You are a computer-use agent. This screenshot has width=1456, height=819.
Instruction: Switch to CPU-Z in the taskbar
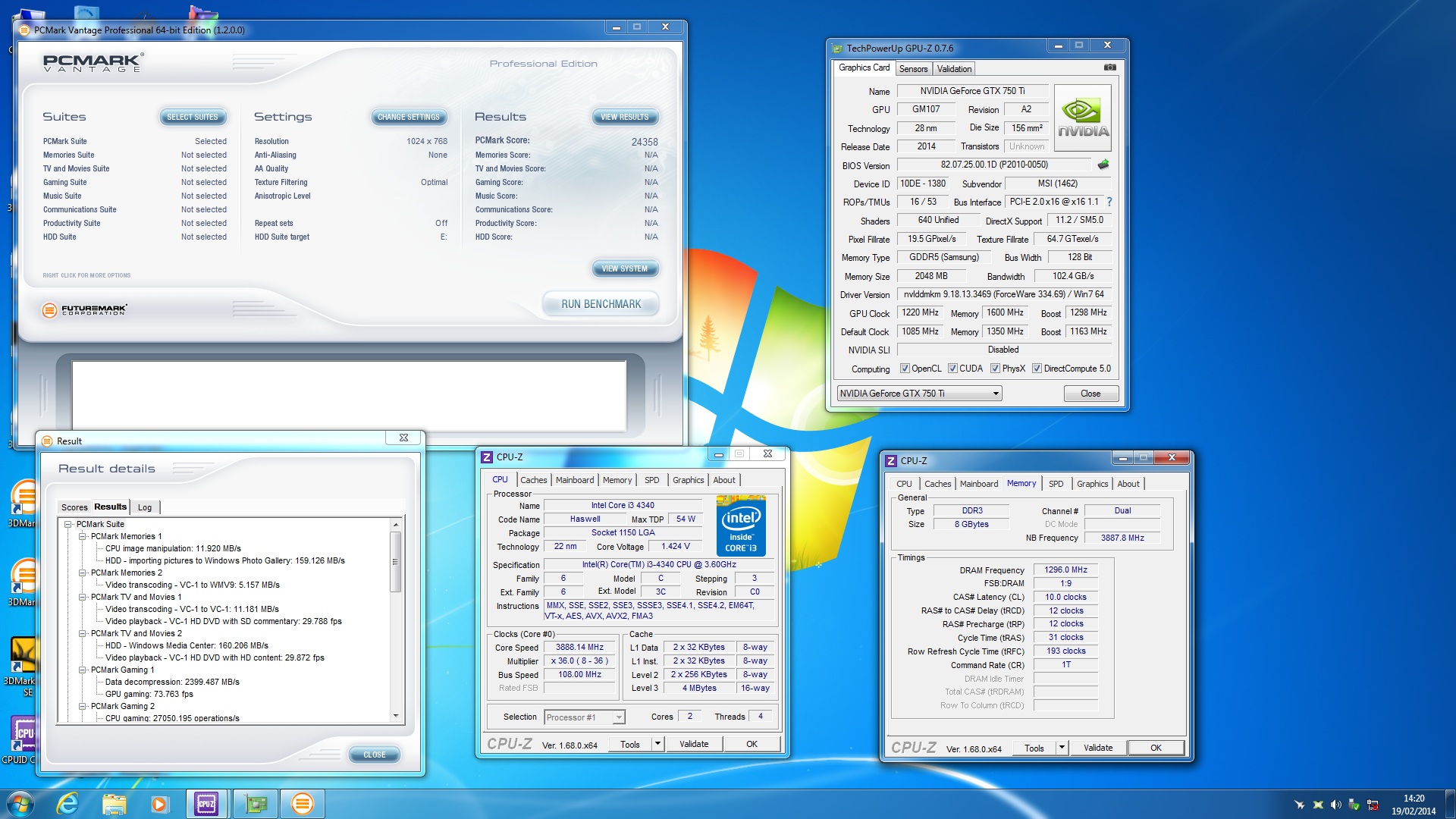click(x=206, y=804)
